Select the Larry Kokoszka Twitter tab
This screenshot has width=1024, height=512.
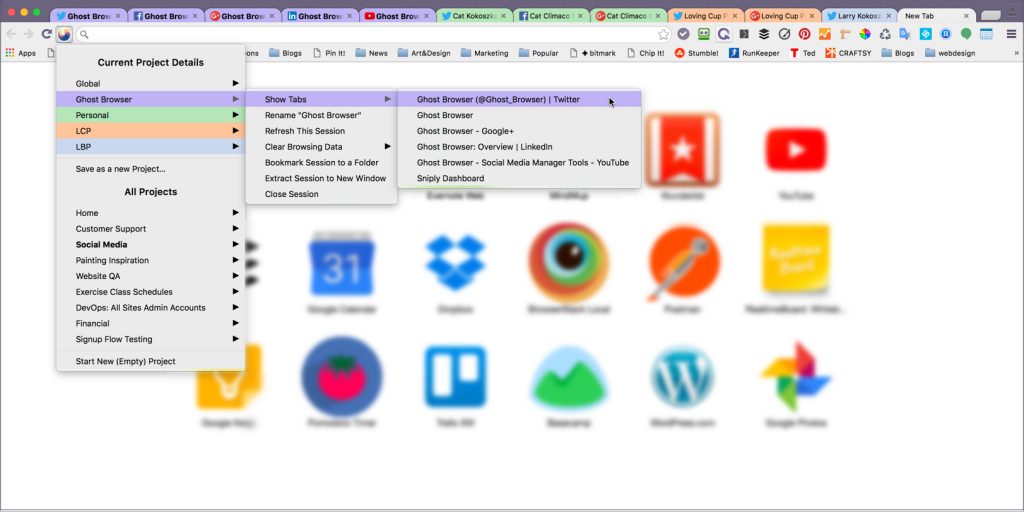[859, 16]
